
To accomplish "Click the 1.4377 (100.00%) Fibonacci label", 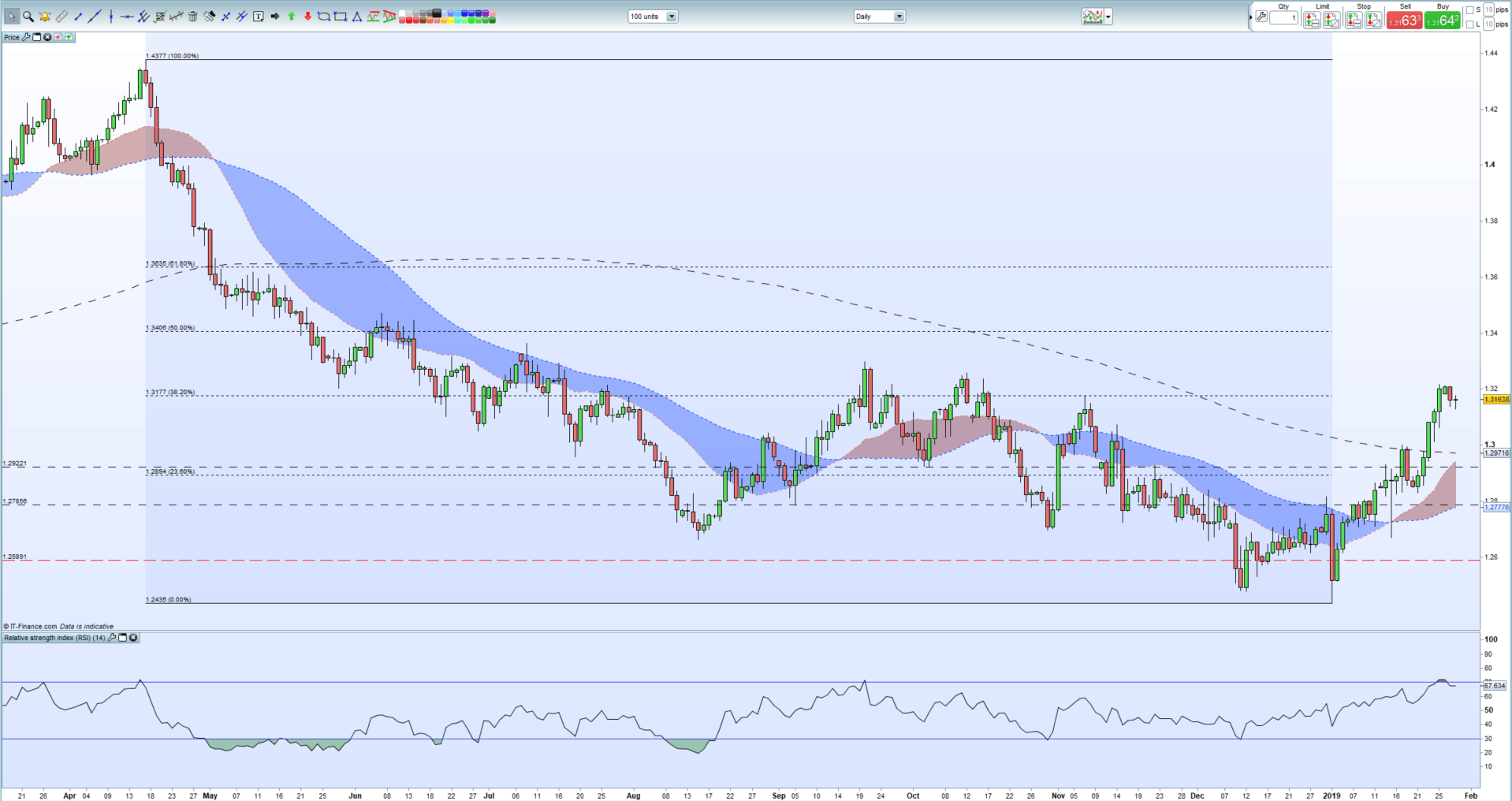I will (x=173, y=56).
